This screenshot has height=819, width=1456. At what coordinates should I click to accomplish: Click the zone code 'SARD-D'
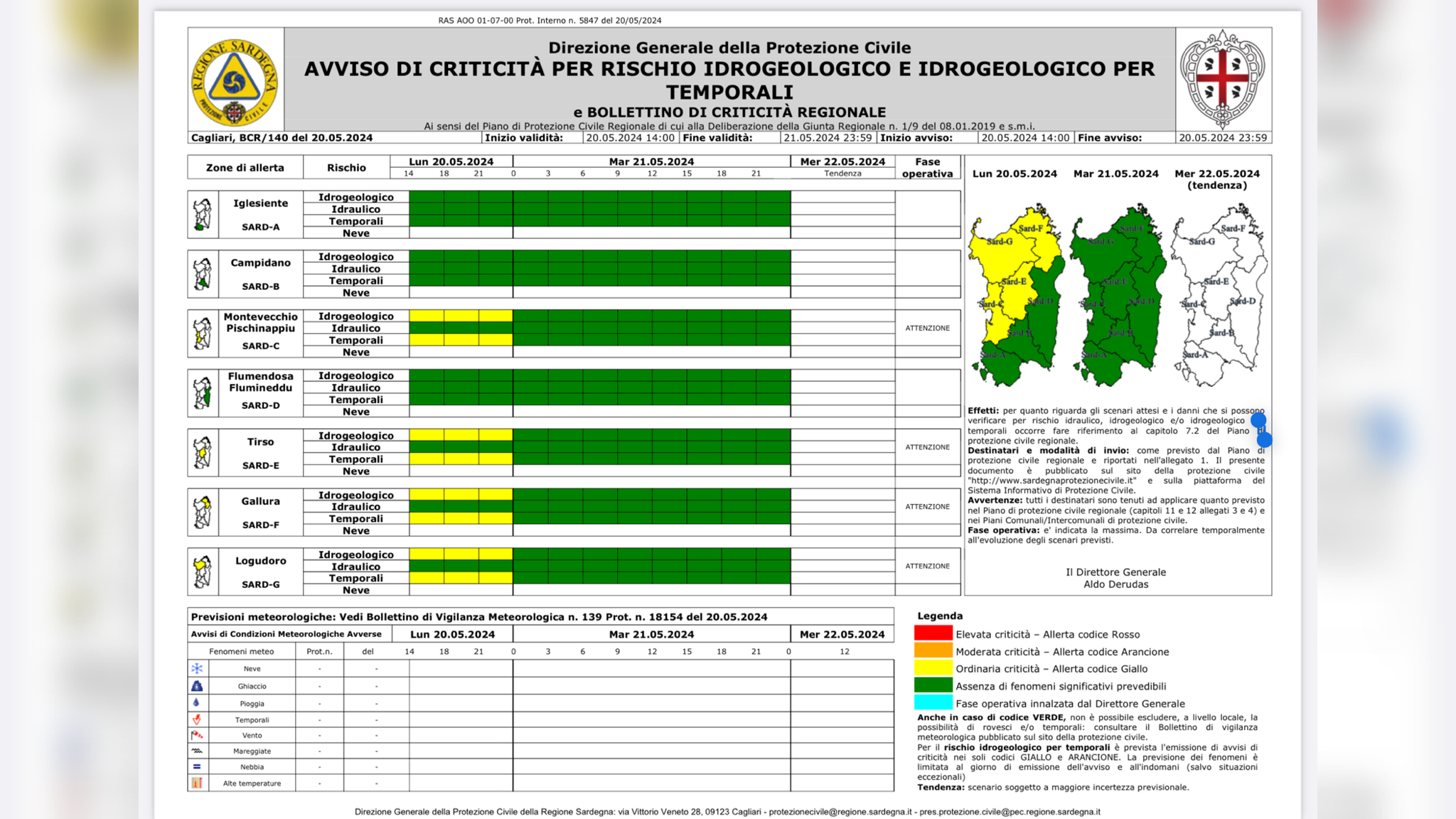pyautogui.click(x=260, y=405)
